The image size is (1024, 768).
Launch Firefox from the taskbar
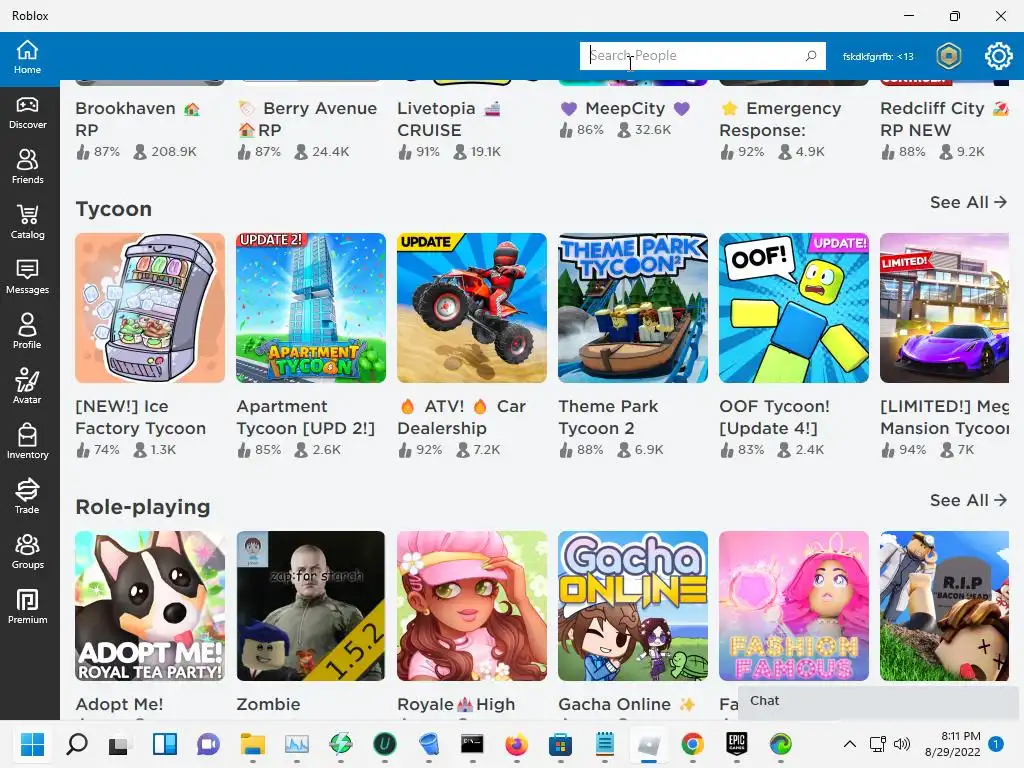click(x=516, y=744)
